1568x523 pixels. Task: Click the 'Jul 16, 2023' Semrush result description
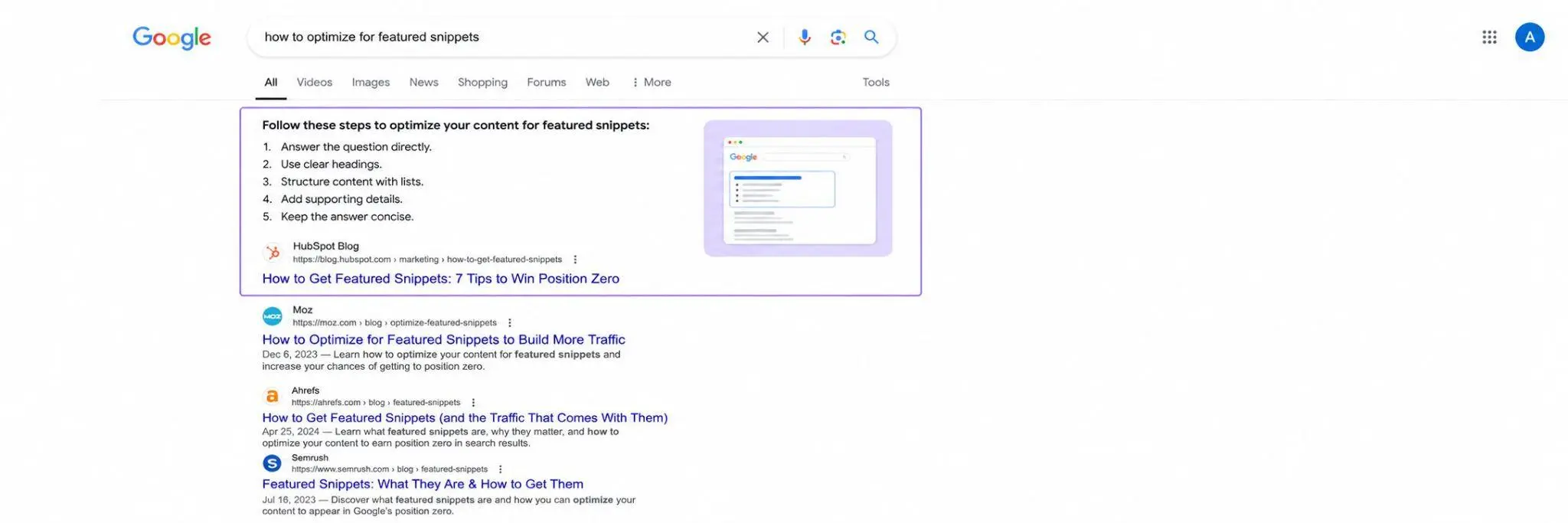449,505
